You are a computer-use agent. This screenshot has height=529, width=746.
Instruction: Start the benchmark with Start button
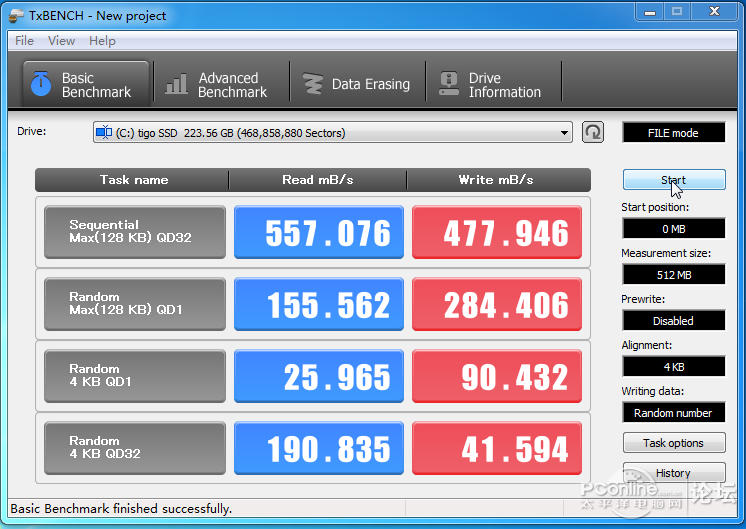tap(674, 180)
